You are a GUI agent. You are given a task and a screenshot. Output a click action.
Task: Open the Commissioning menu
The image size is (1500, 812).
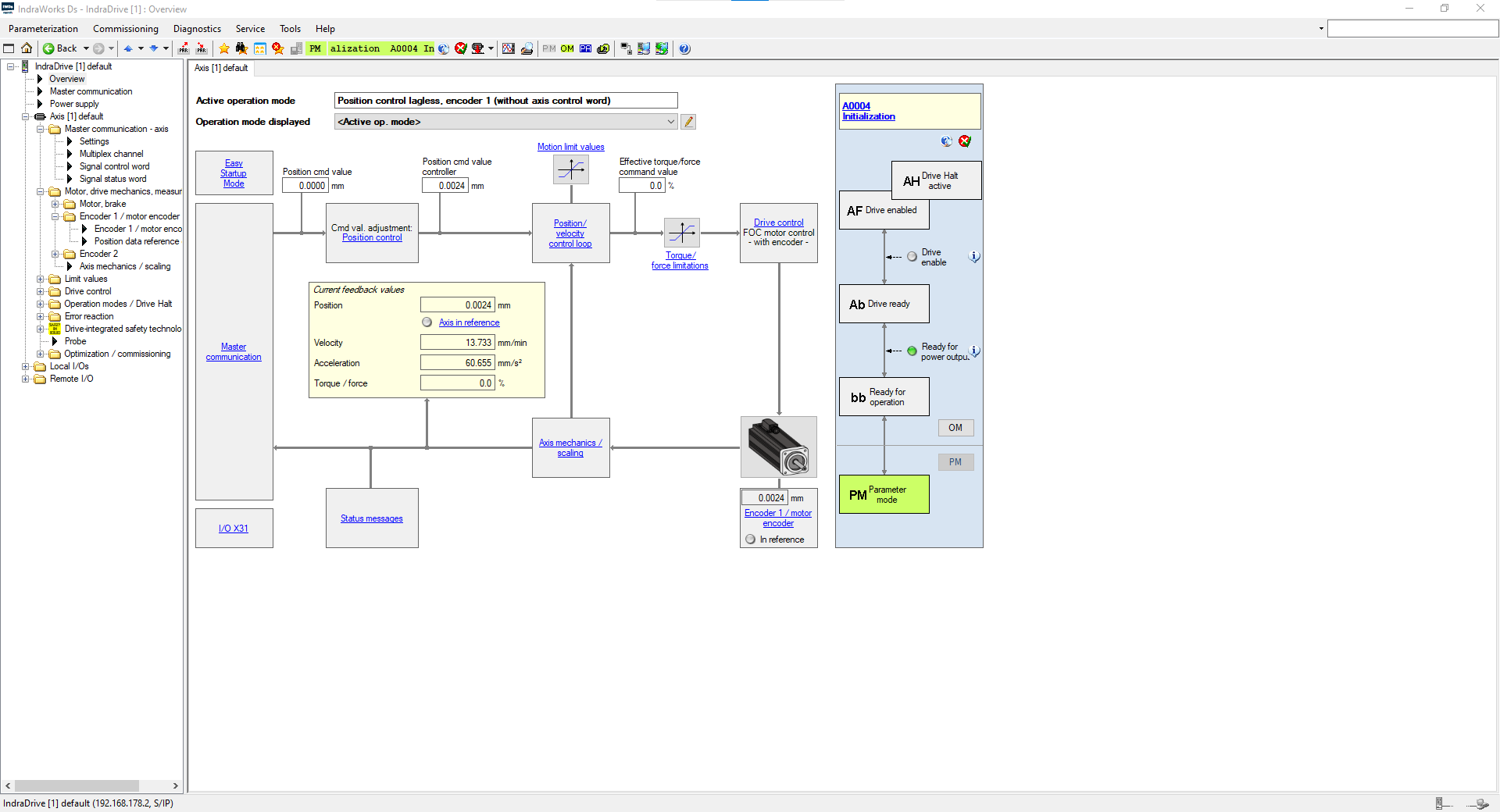tap(126, 29)
